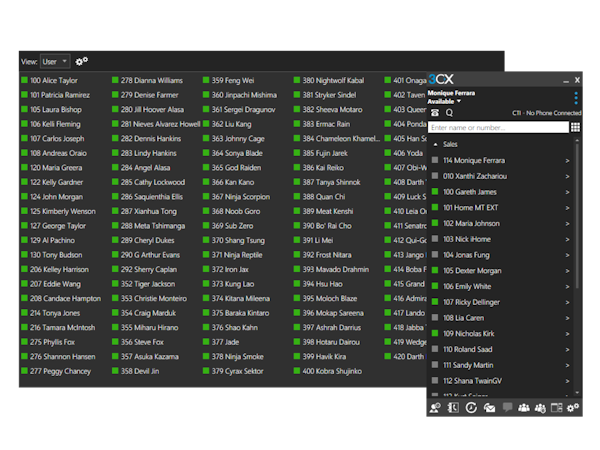Screen dimensions: 600x450
Task: Open the switchboard layout icon
Action: 557,408
